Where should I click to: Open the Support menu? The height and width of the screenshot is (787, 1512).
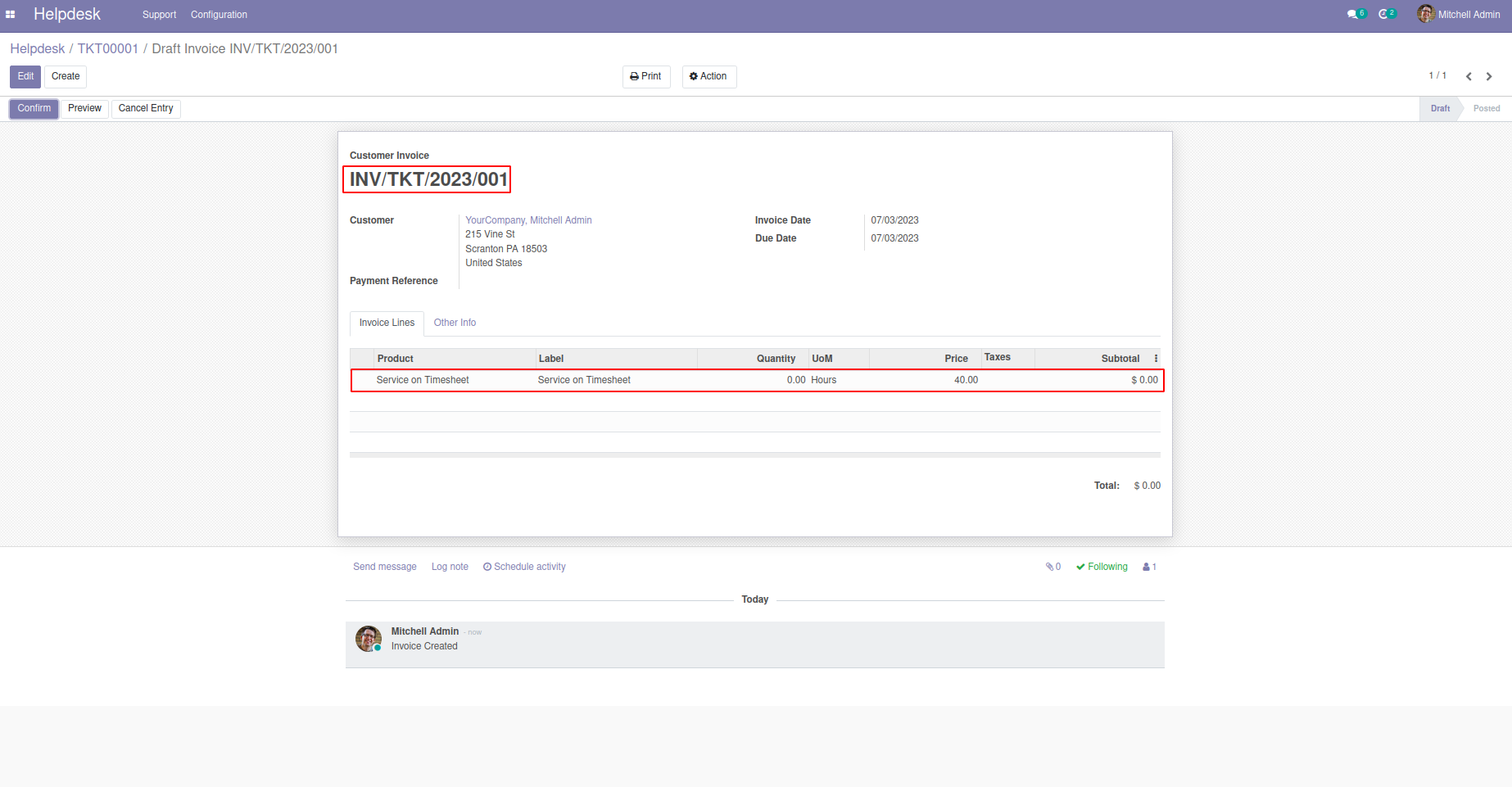(x=159, y=15)
